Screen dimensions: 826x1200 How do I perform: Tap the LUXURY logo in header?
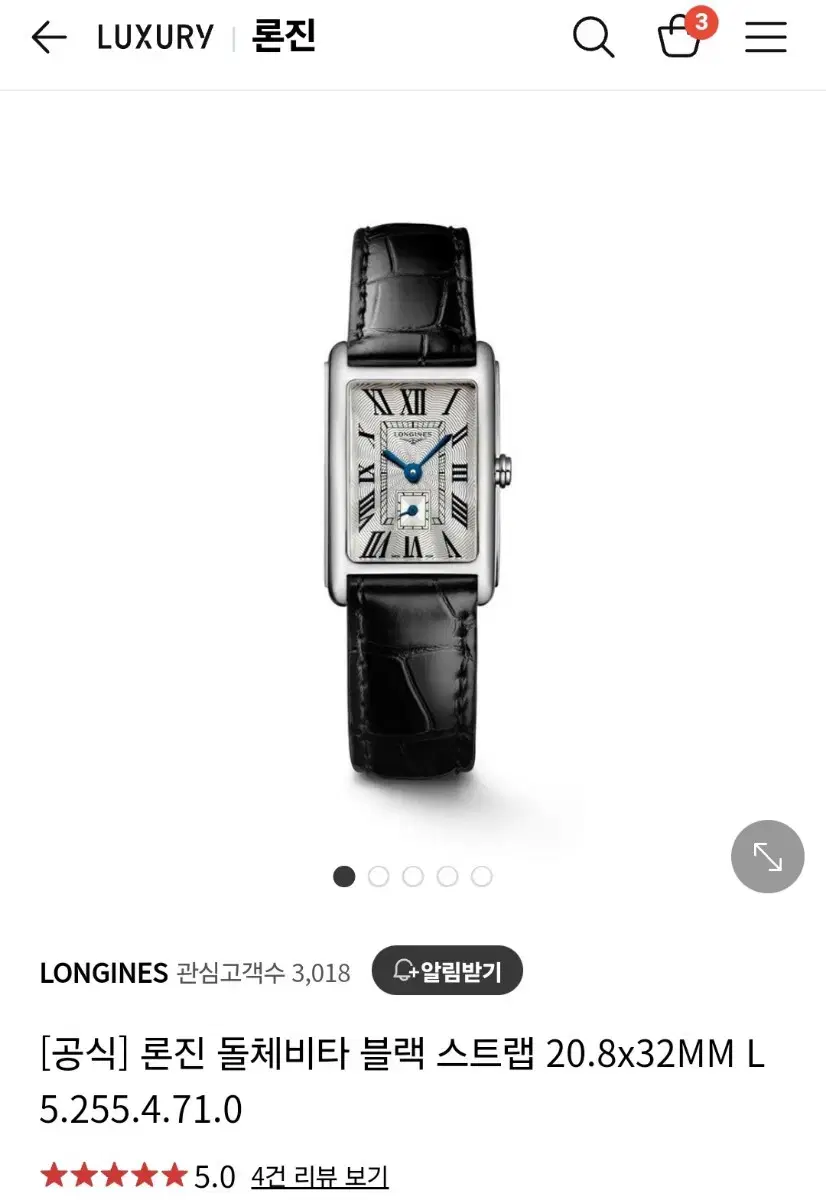pos(155,38)
